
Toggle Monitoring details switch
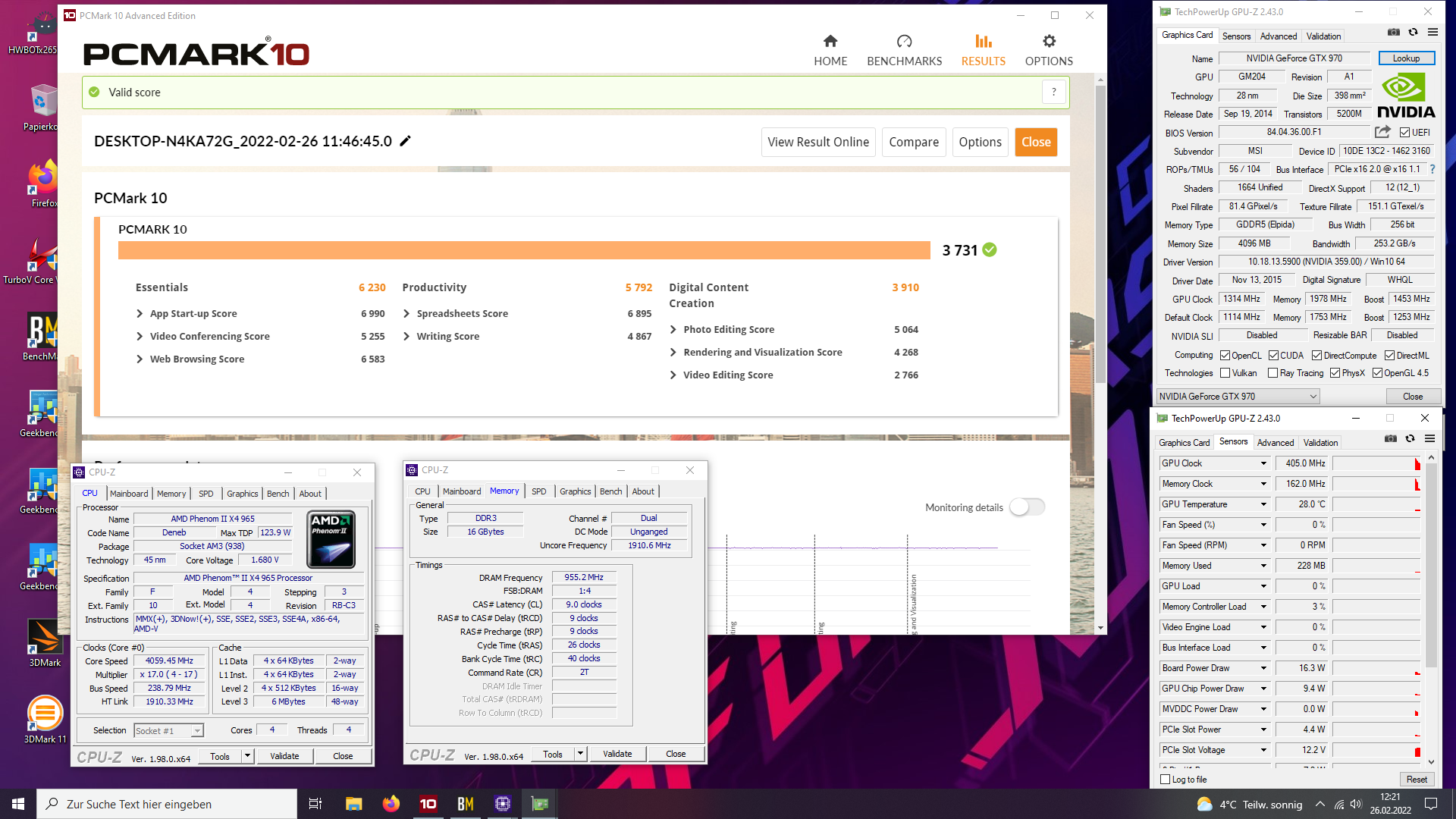pyautogui.click(x=1028, y=507)
